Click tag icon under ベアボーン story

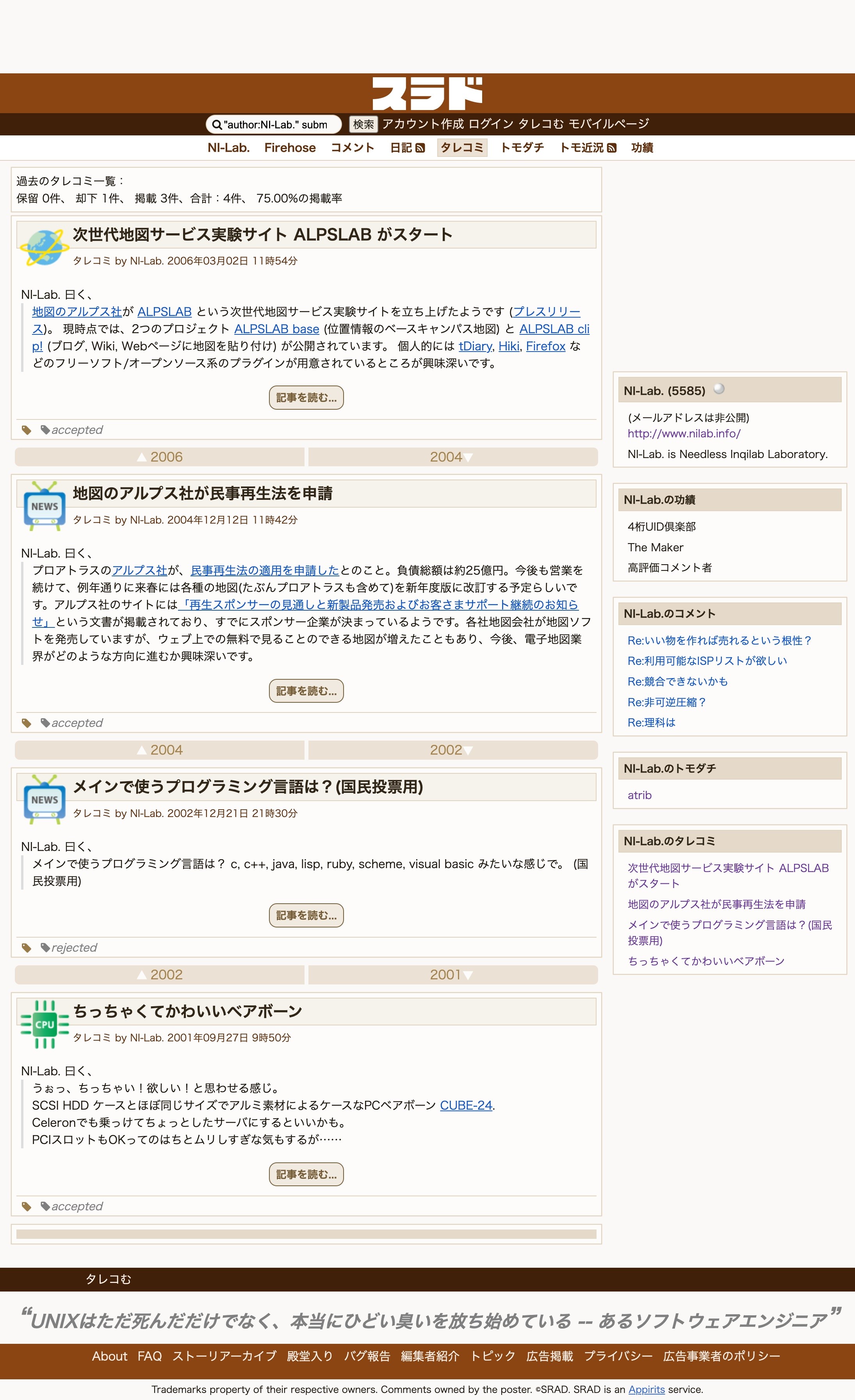tap(26, 1206)
